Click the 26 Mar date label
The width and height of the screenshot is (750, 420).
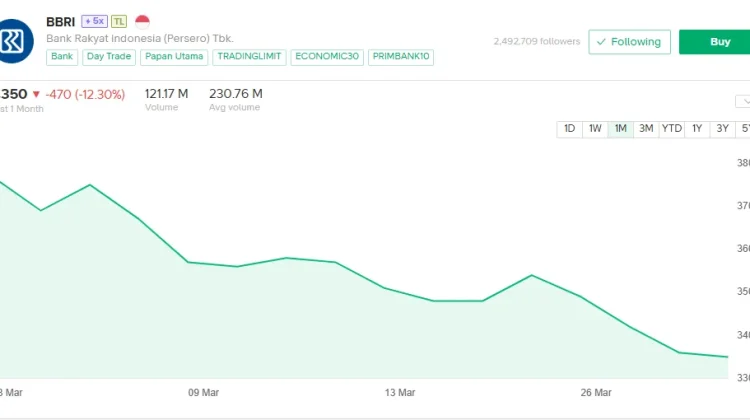pos(596,393)
